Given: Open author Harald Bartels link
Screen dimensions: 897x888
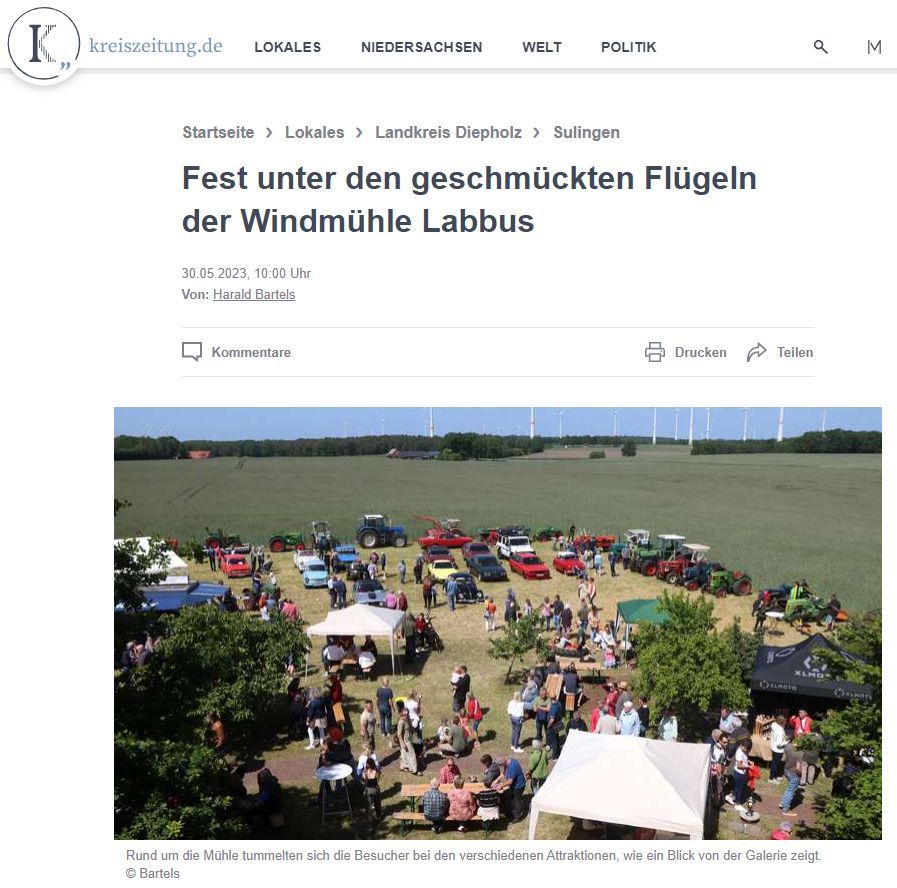Looking at the screenshot, I should click(254, 295).
